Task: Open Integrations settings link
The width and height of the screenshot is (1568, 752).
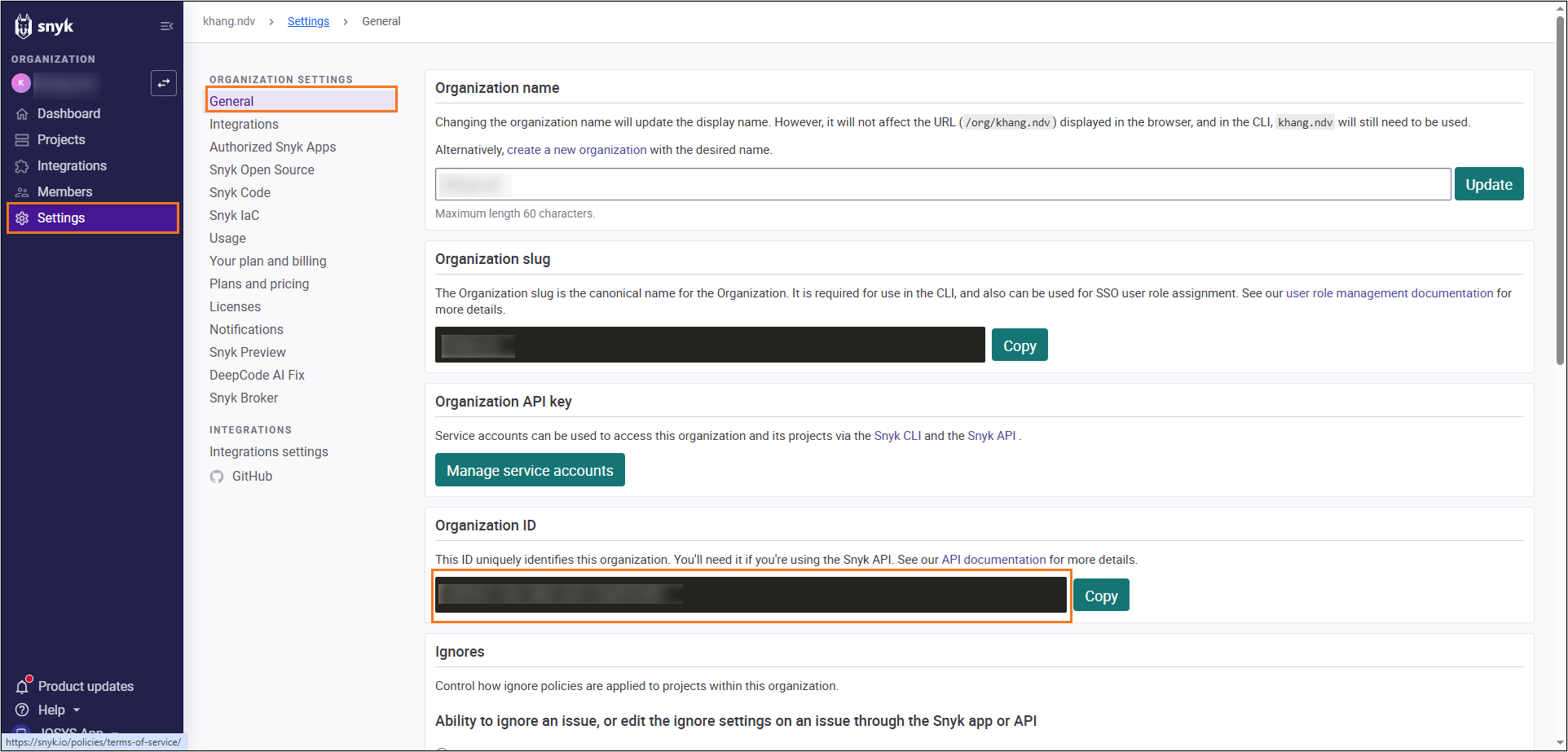Action: [x=269, y=451]
